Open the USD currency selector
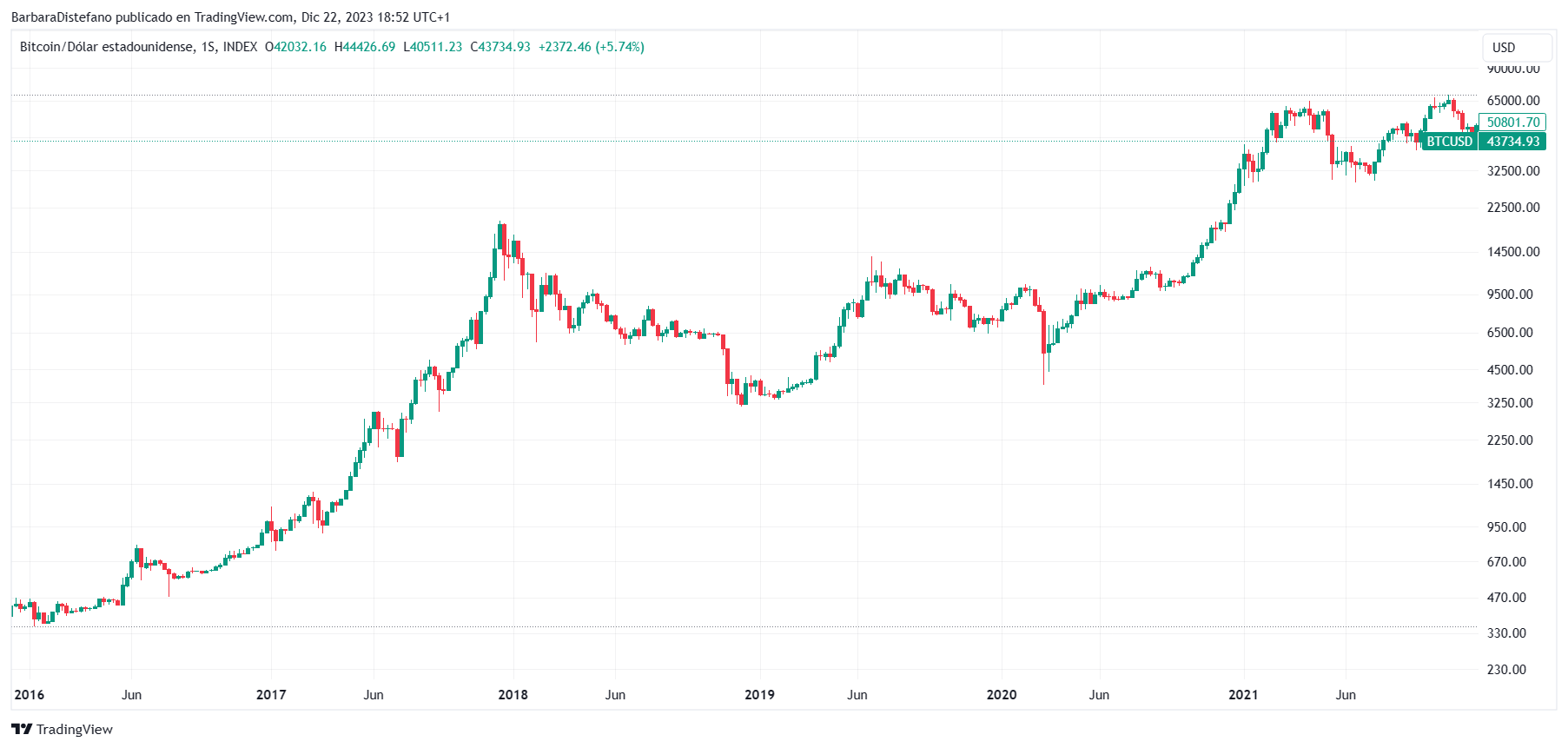 (x=1517, y=48)
